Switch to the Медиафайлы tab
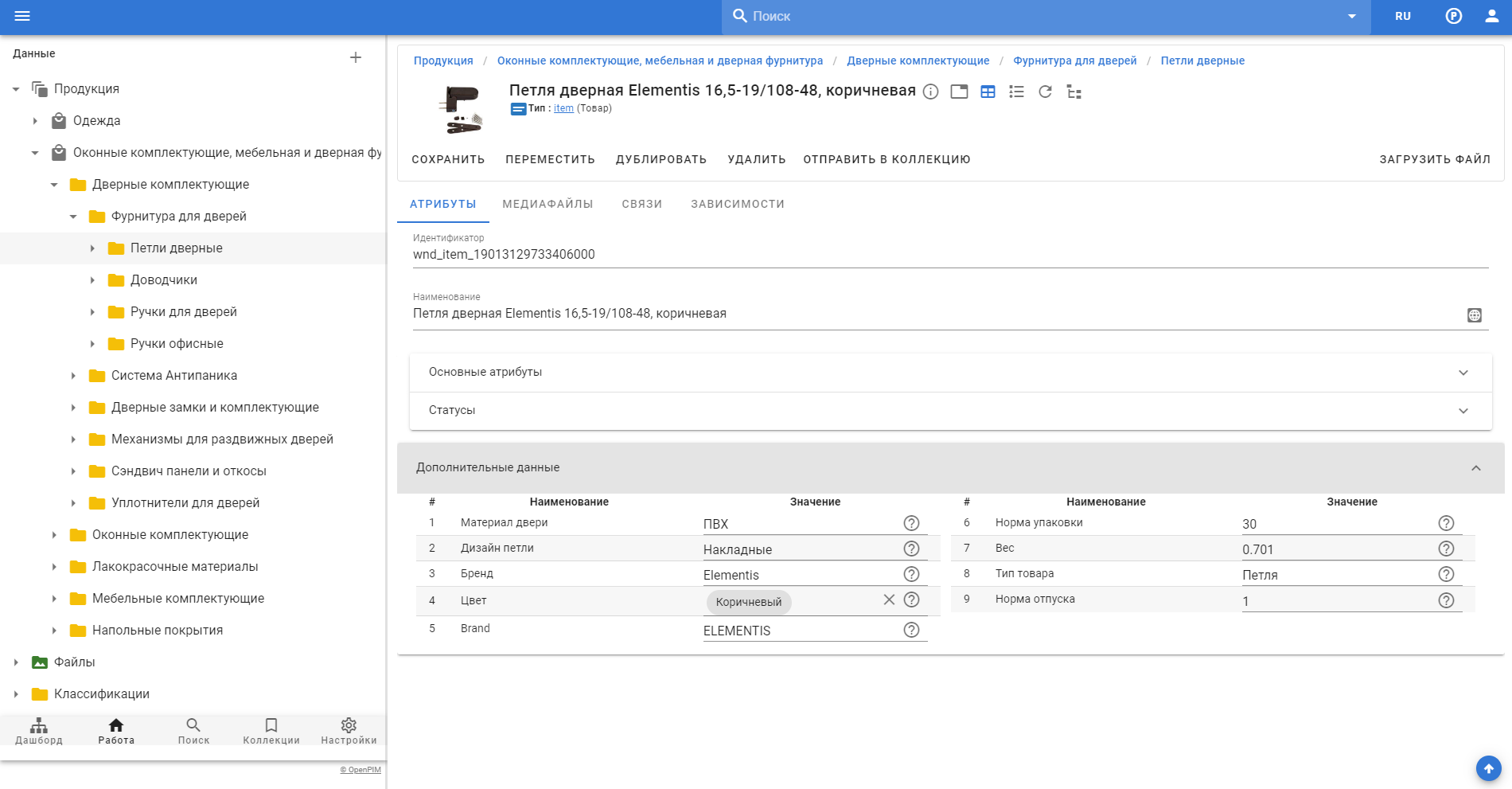1512x789 pixels. 548,204
